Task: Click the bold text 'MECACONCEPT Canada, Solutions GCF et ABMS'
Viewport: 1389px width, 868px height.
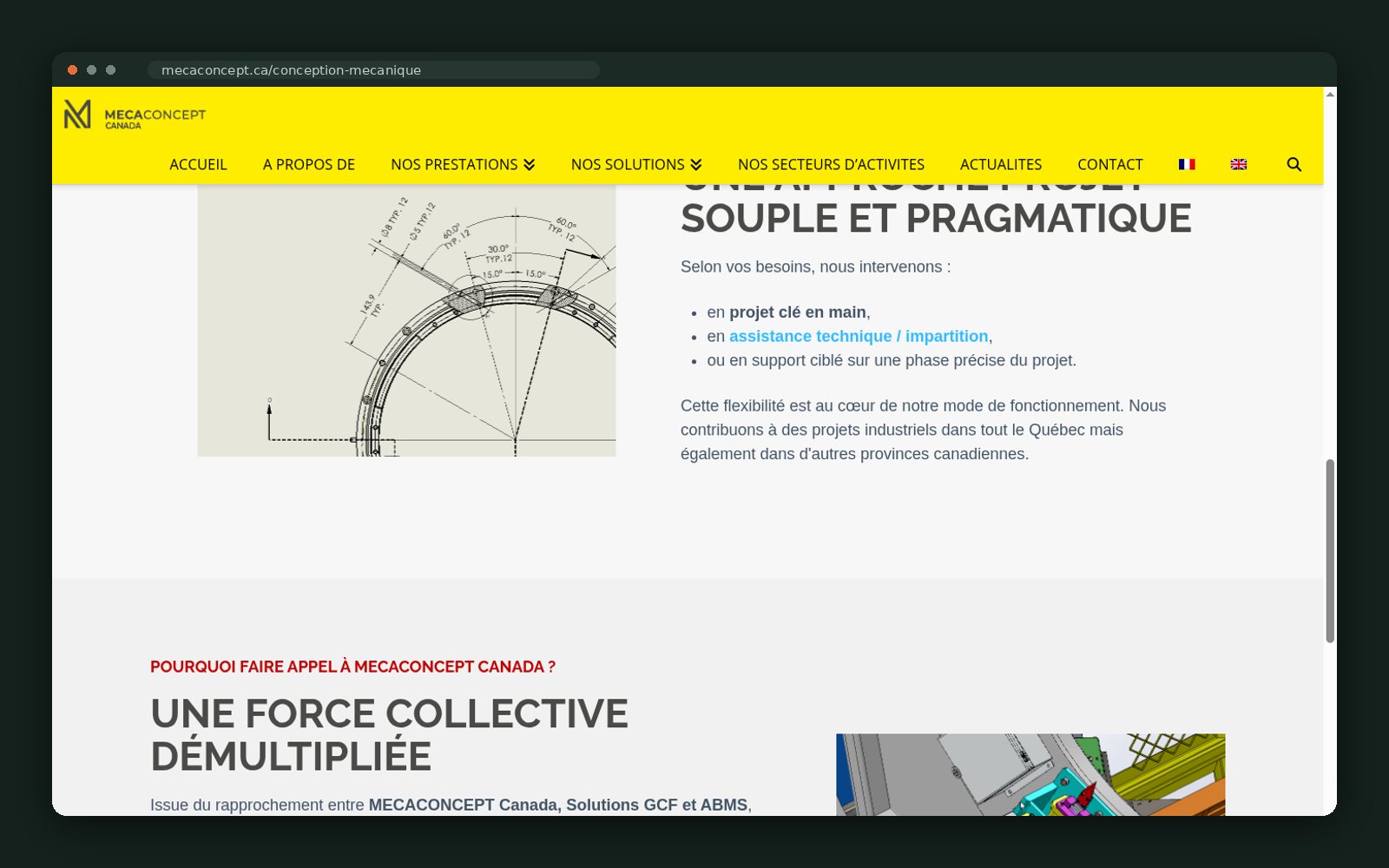Action: tap(558, 805)
